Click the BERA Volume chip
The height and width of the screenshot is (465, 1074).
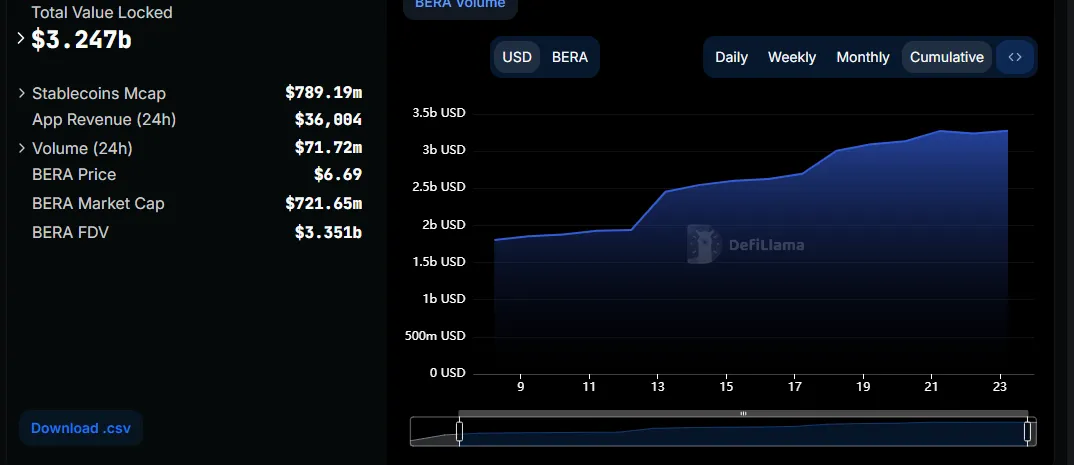460,5
